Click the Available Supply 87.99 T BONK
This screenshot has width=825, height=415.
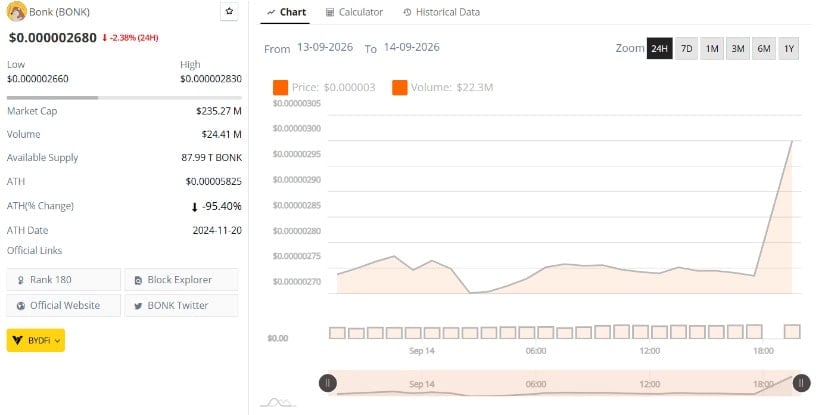click(212, 157)
